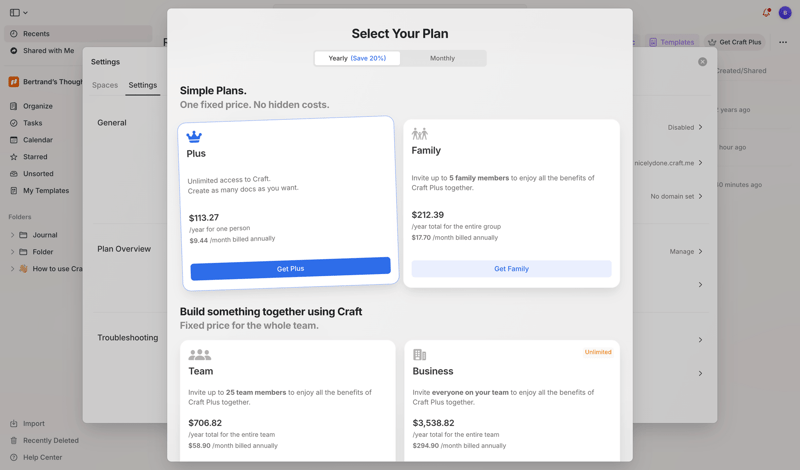Toggle the sidebar panel icon
The height and width of the screenshot is (470, 800).
(x=14, y=13)
